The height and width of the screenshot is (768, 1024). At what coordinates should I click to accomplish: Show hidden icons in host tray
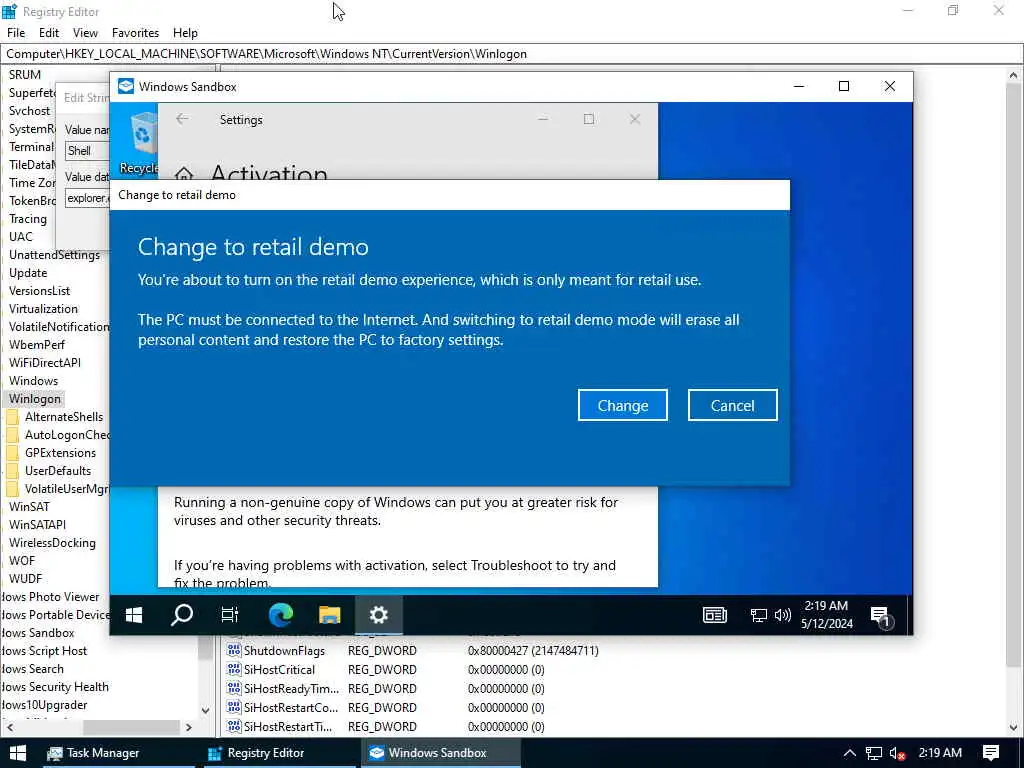pyautogui.click(x=850, y=753)
